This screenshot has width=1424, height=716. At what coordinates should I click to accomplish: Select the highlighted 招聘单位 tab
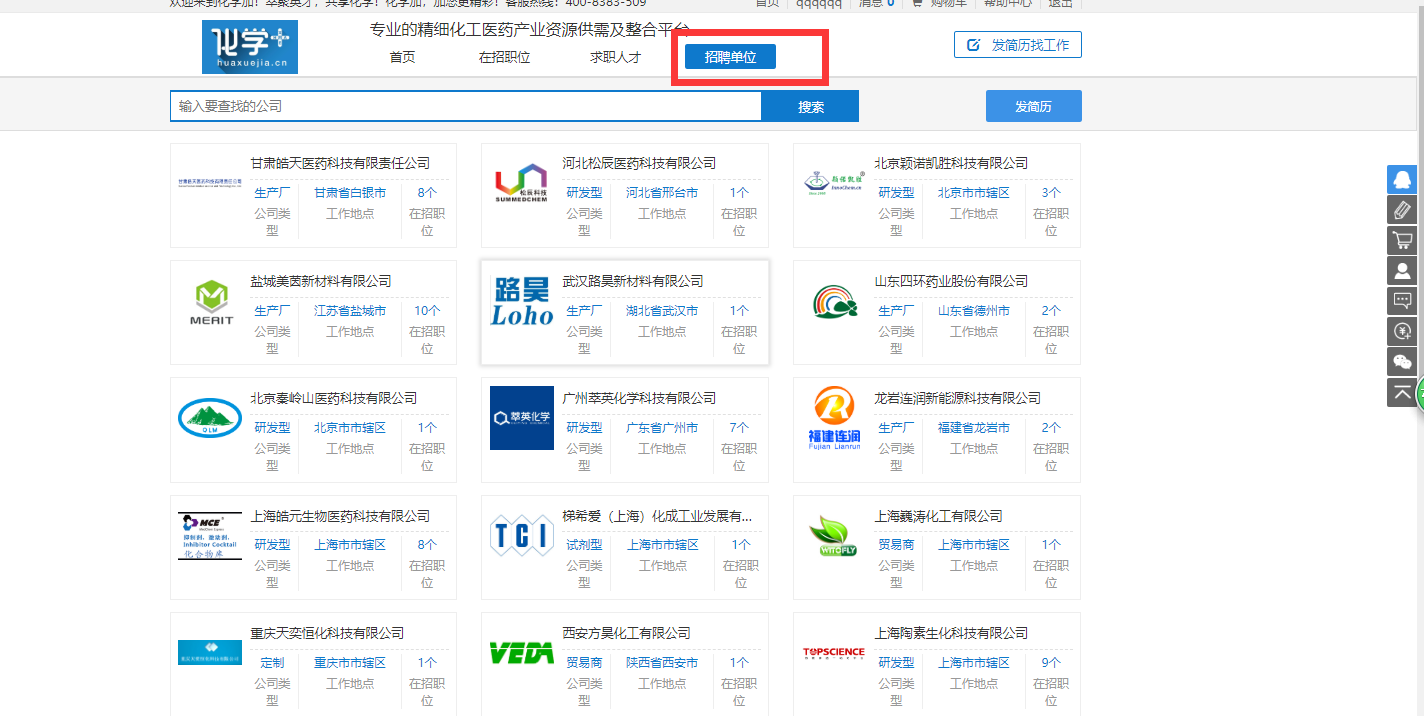[730, 57]
